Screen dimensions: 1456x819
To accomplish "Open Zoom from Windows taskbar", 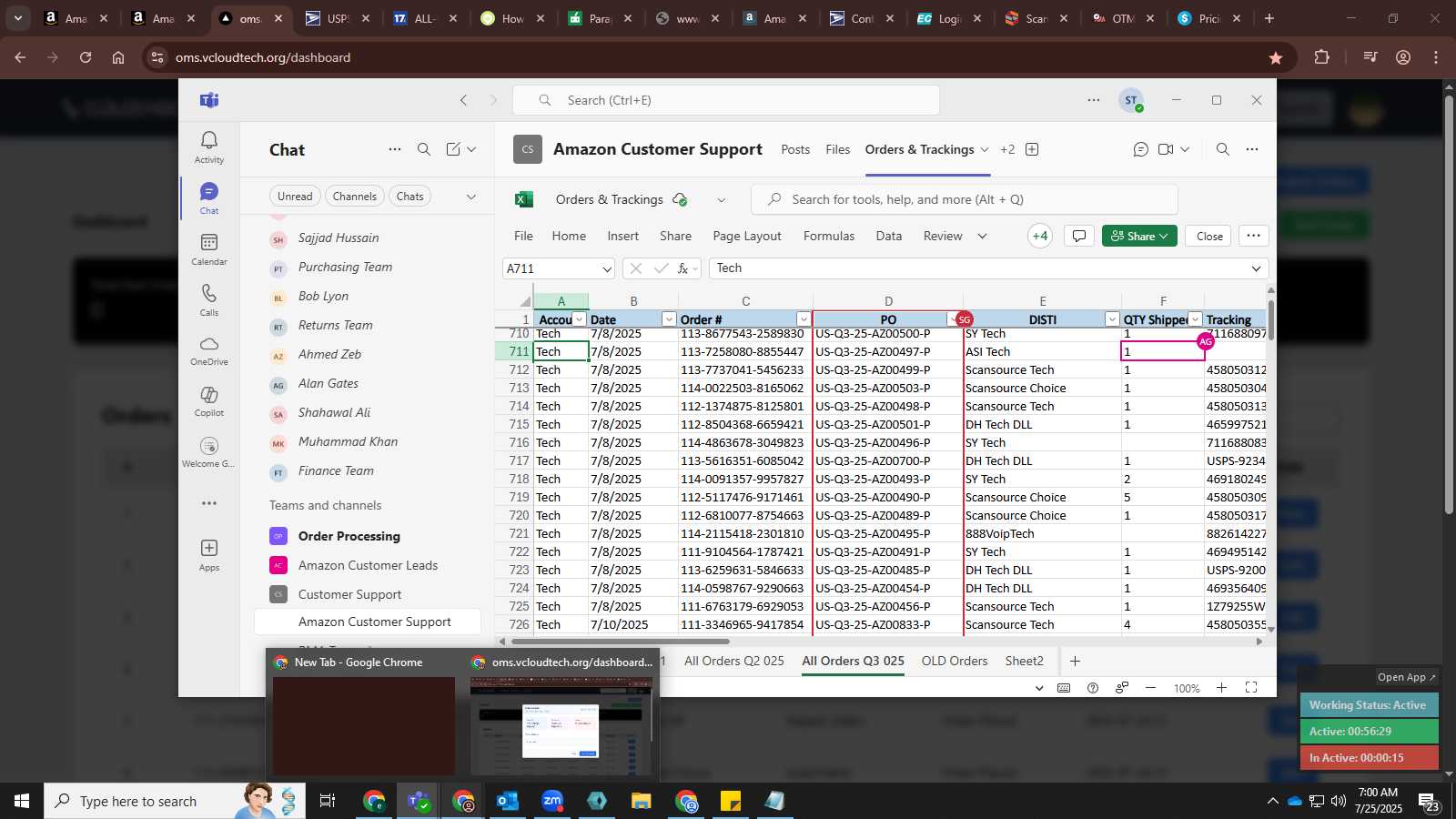I will click(x=552, y=801).
